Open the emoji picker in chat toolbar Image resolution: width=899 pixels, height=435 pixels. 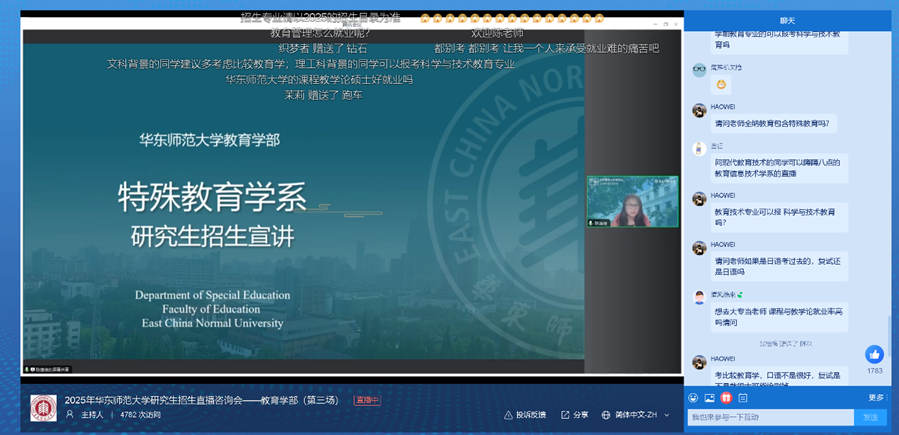pos(693,397)
